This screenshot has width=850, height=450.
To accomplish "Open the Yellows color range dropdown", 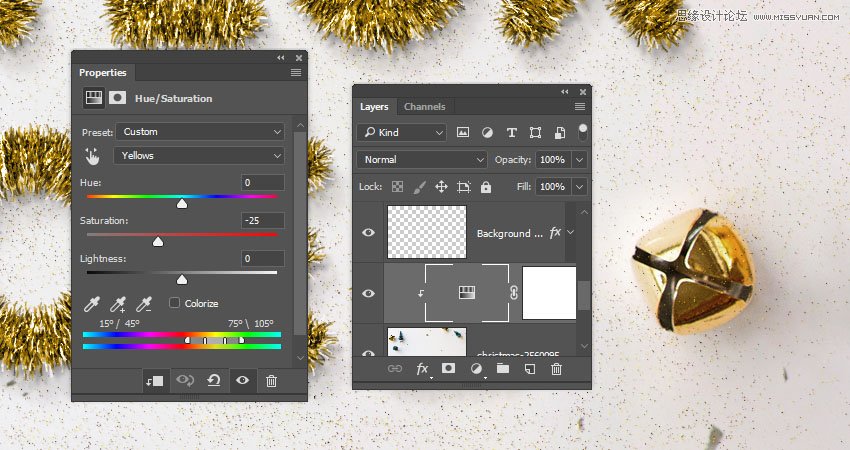I will 200,156.
